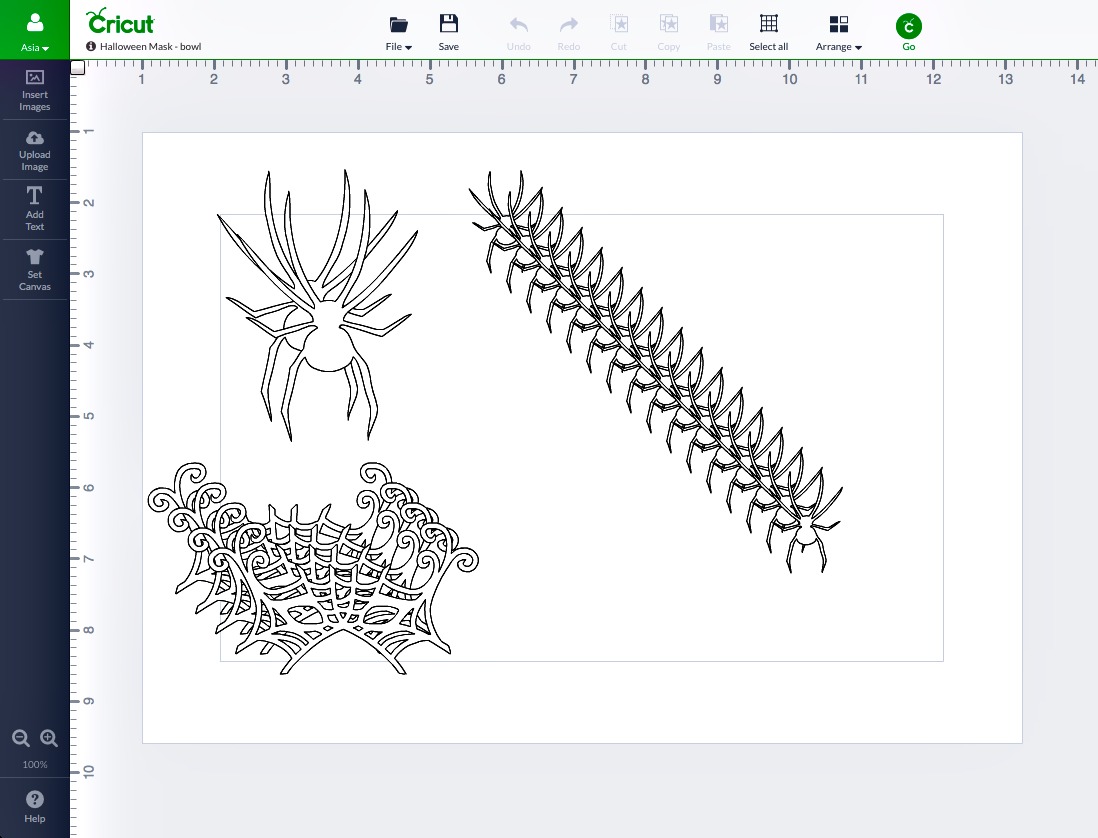Select the Add Text tool
Image resolution: width=1098 pixels, height=838 pixels.
pos(34,208)
